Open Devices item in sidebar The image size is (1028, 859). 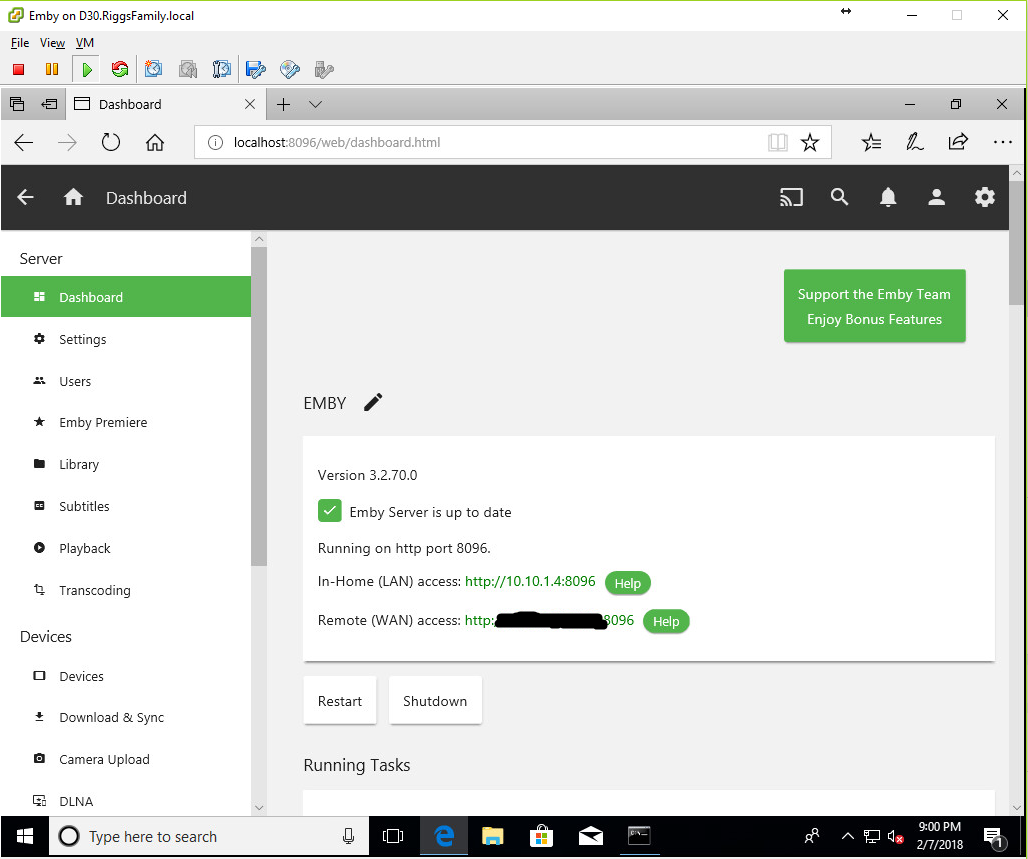coord(126,676)
